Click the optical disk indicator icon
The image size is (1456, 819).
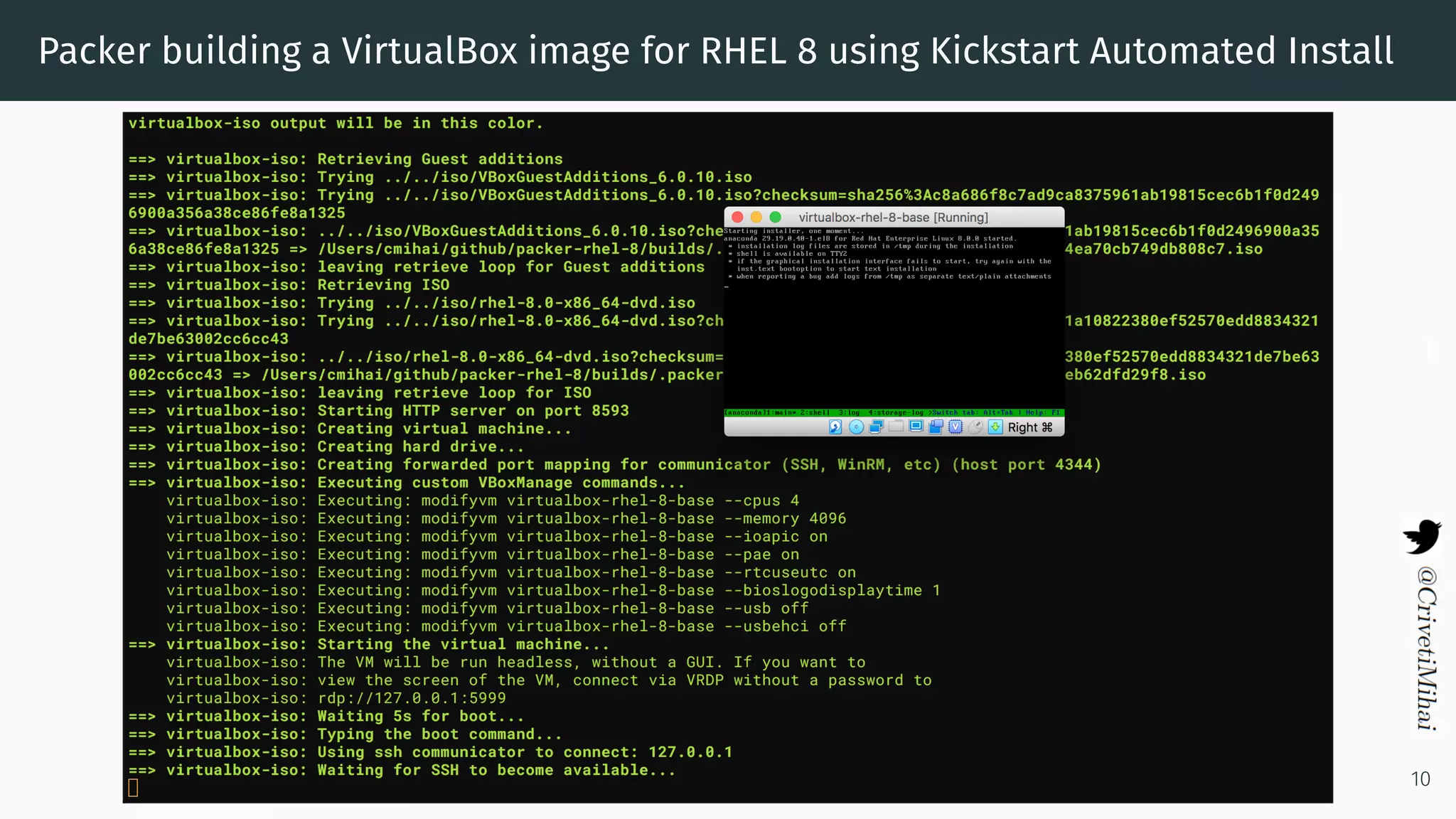point(856,427)
